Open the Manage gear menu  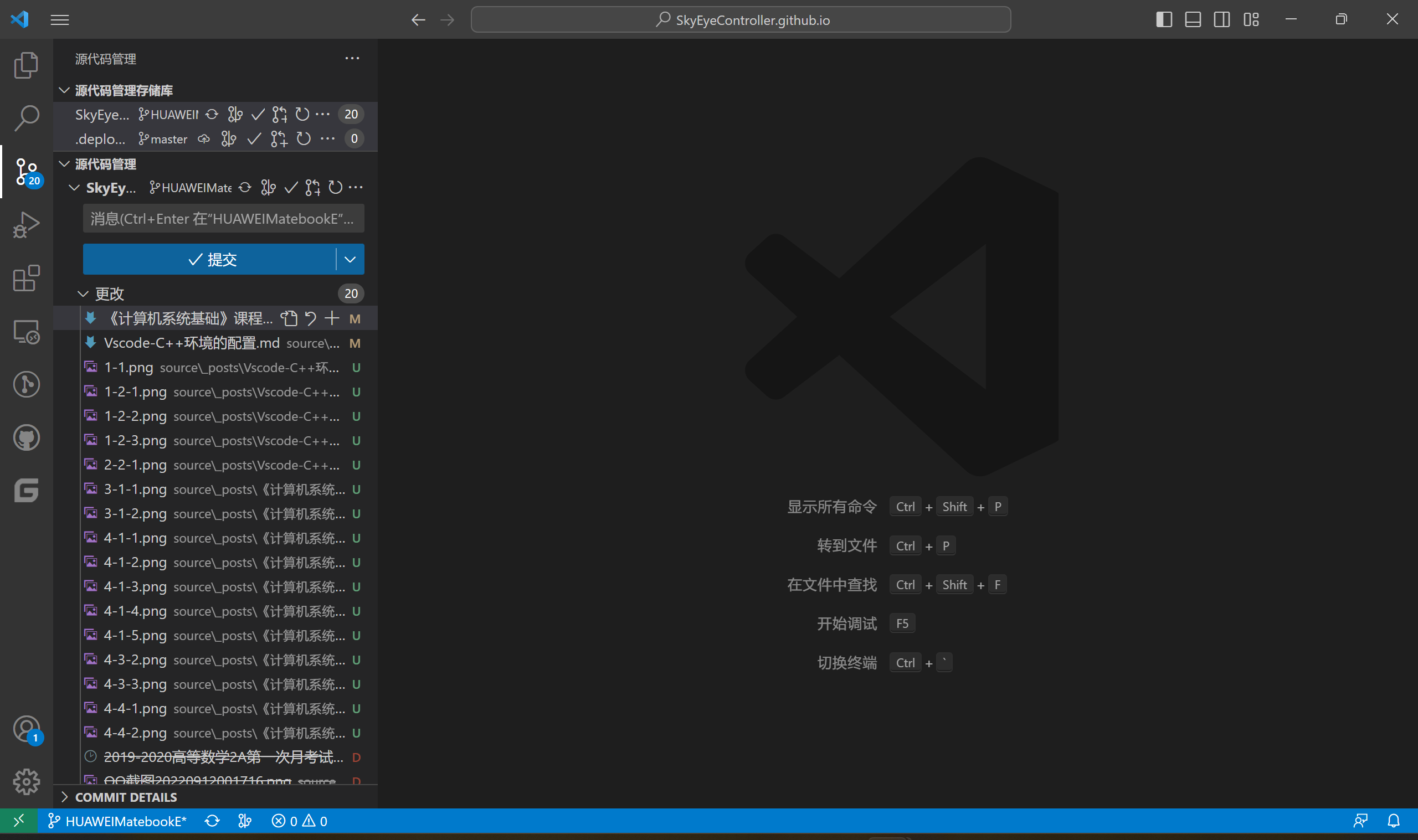(26, 782)
